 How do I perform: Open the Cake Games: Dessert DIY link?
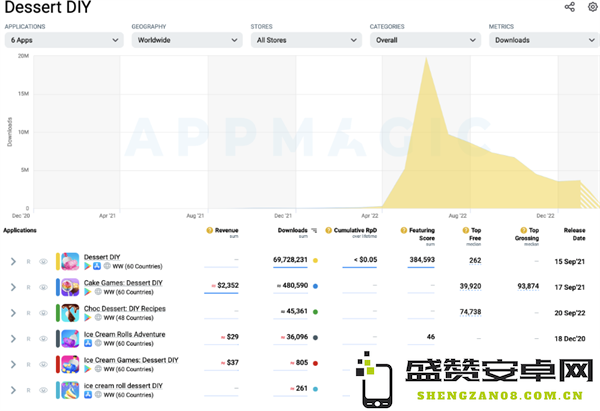click(123, 283)
